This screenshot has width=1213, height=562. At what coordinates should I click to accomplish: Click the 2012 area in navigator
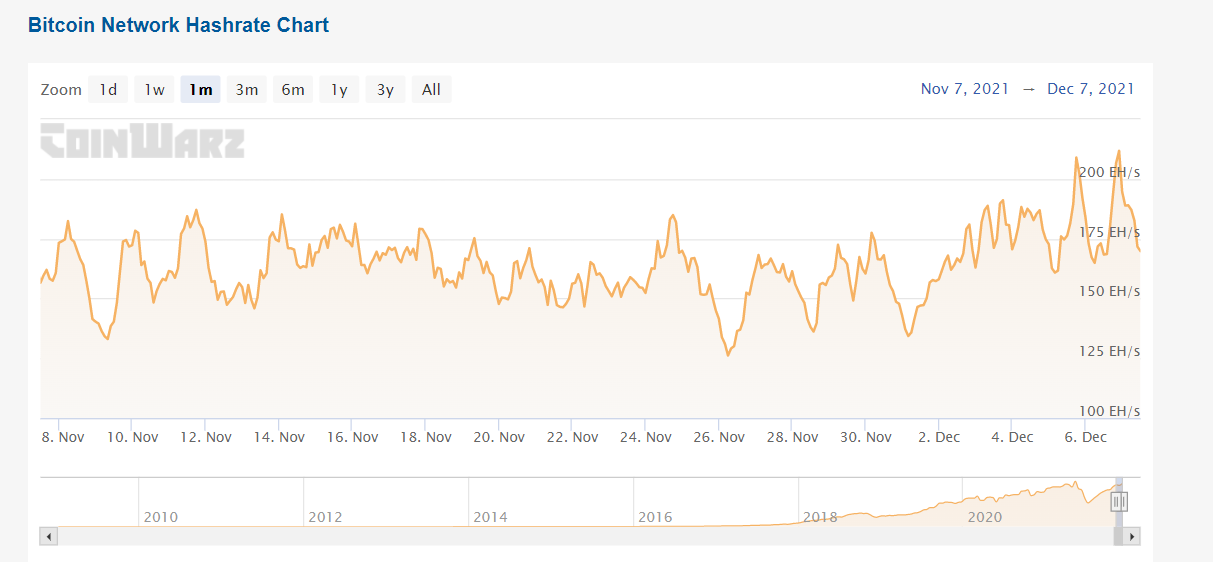pos(325,517)
